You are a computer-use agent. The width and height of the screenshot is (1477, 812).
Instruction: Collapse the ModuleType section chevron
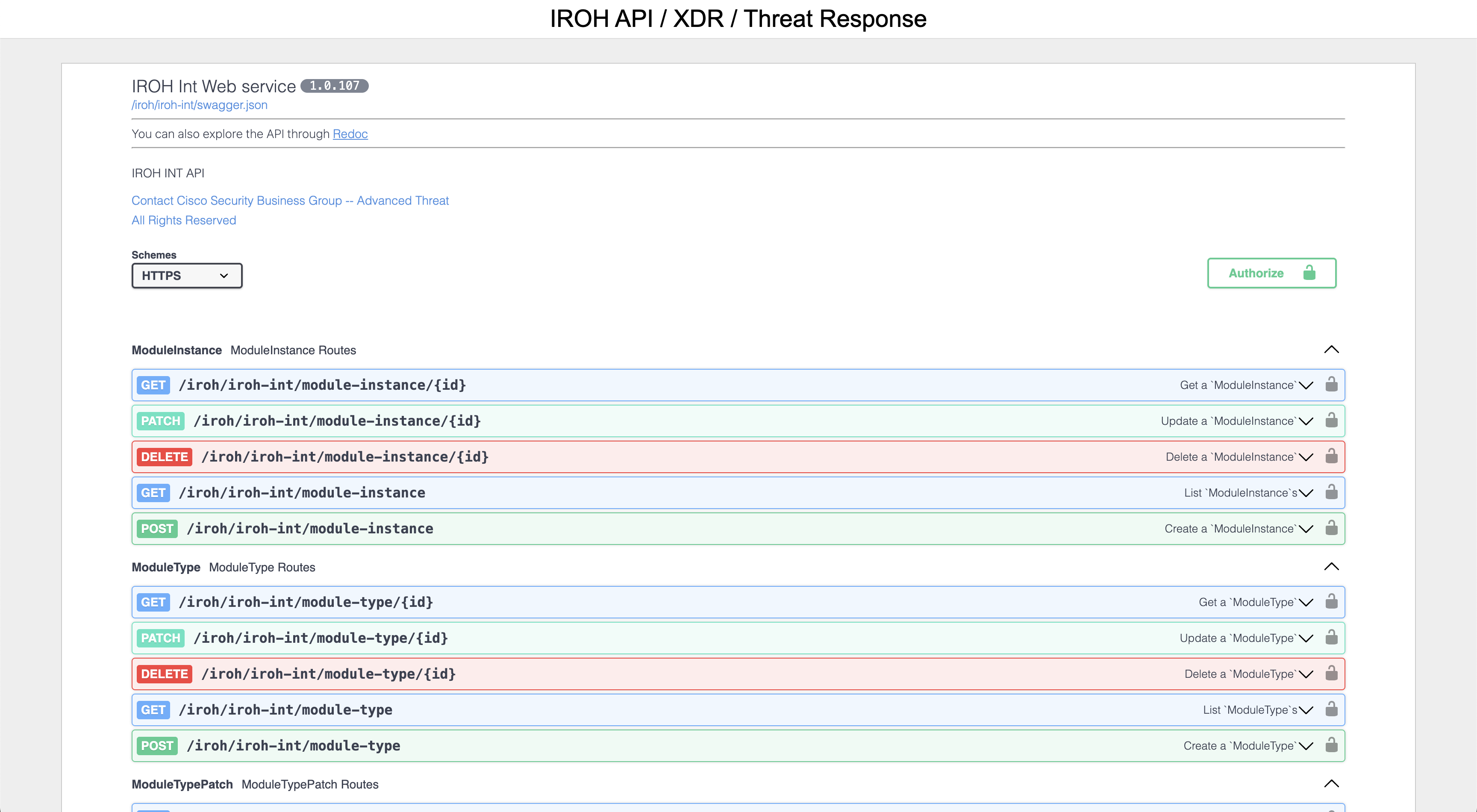coord(1332,567)
